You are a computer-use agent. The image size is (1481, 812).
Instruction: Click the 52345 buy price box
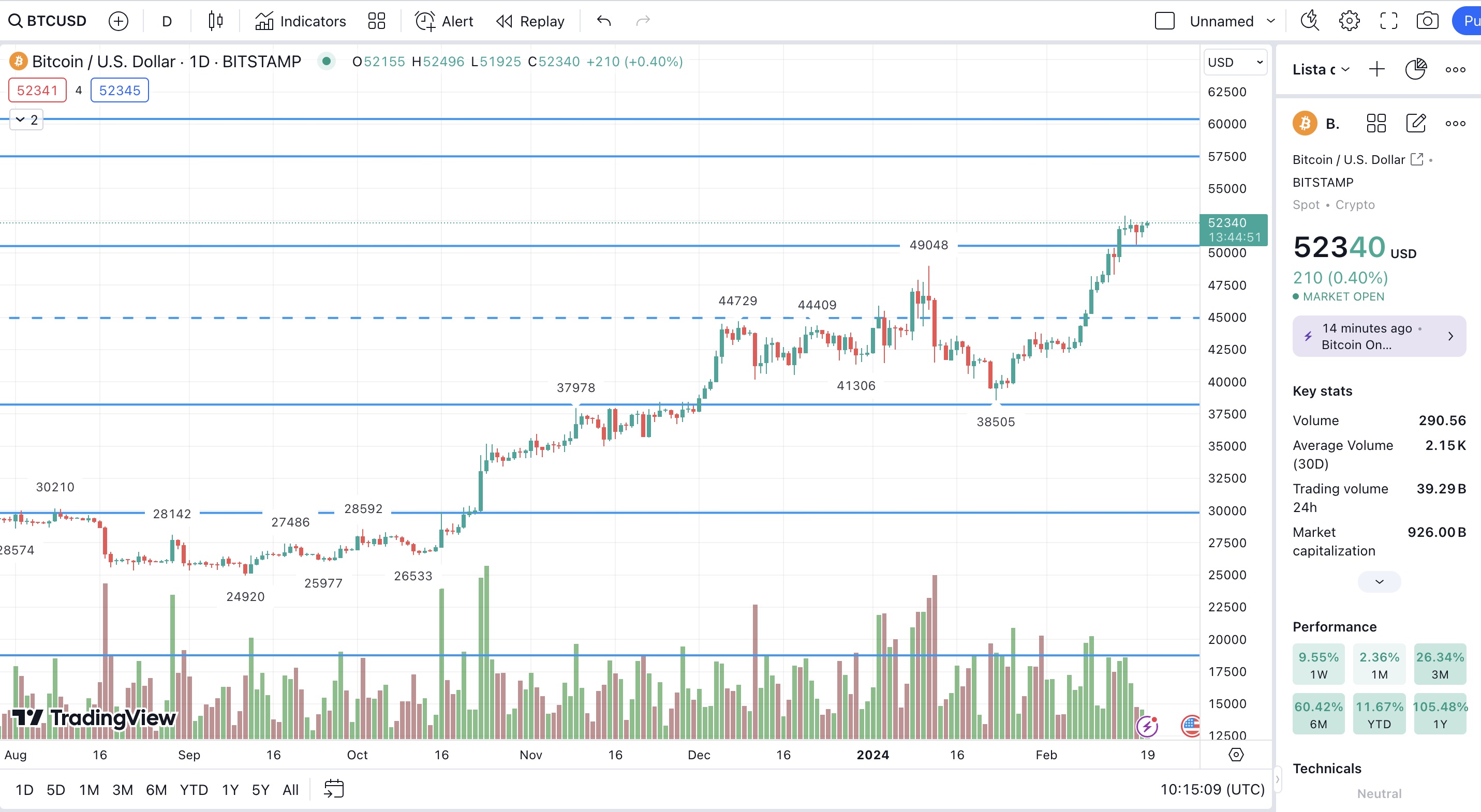click(120, 90)
